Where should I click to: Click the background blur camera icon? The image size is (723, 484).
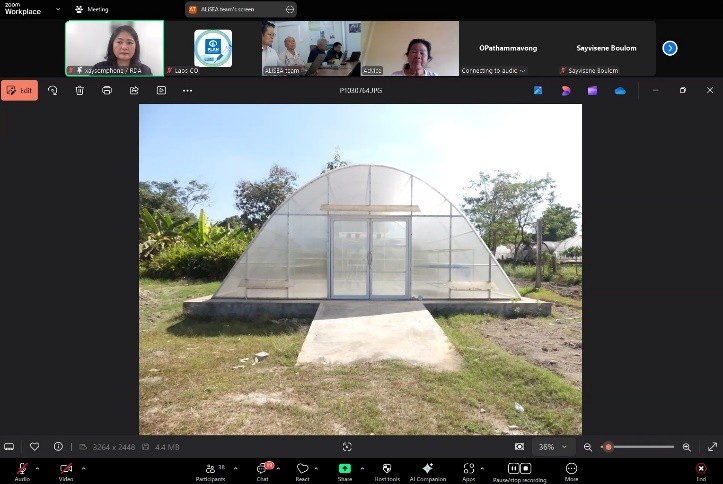[x=519, y=447]
